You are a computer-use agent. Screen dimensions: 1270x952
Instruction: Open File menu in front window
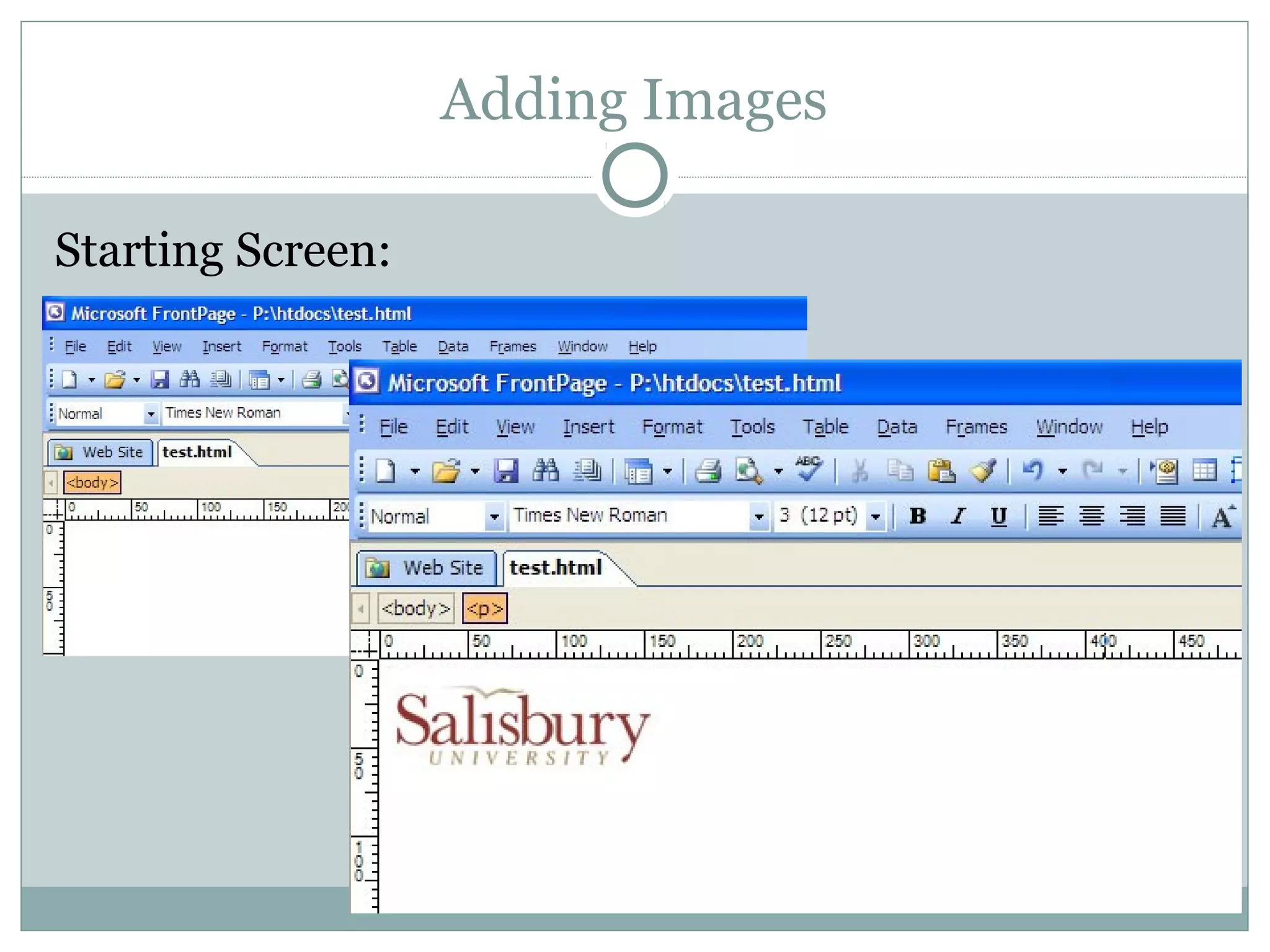click(x=393, y=427)
